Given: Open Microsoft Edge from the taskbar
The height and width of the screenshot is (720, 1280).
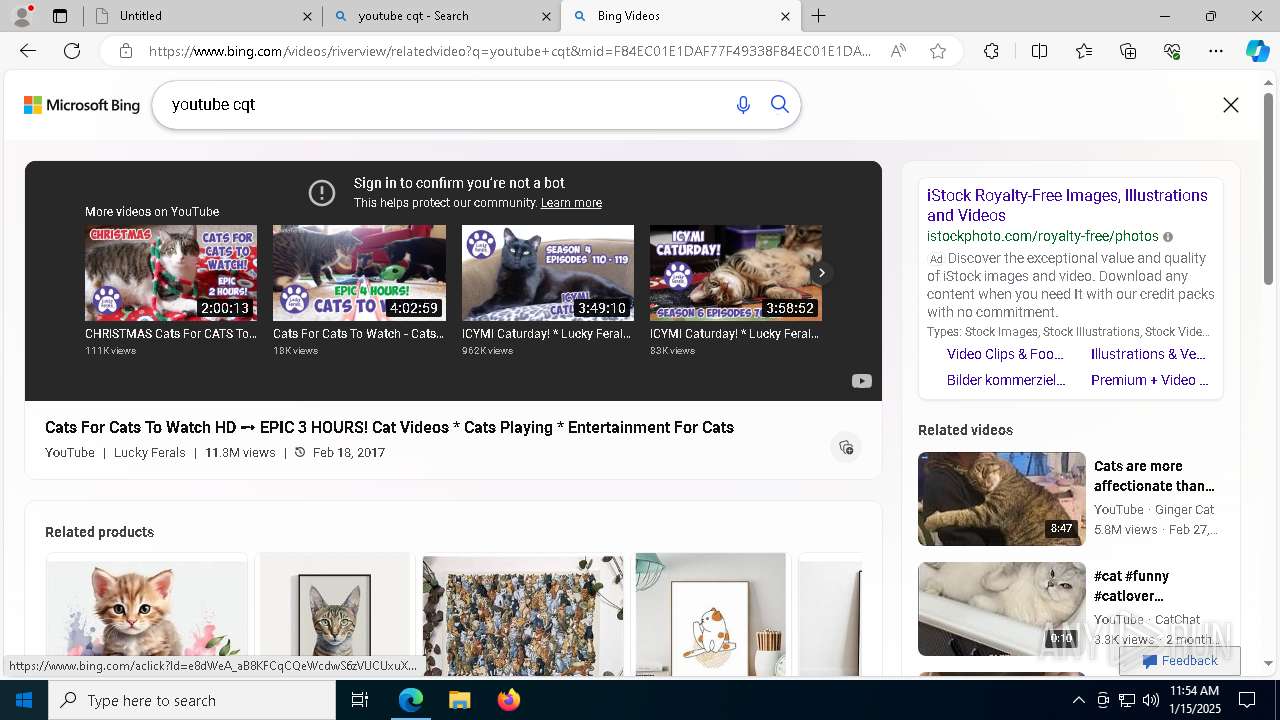Looking at the screenshot, I should click(x=411, y=700).
